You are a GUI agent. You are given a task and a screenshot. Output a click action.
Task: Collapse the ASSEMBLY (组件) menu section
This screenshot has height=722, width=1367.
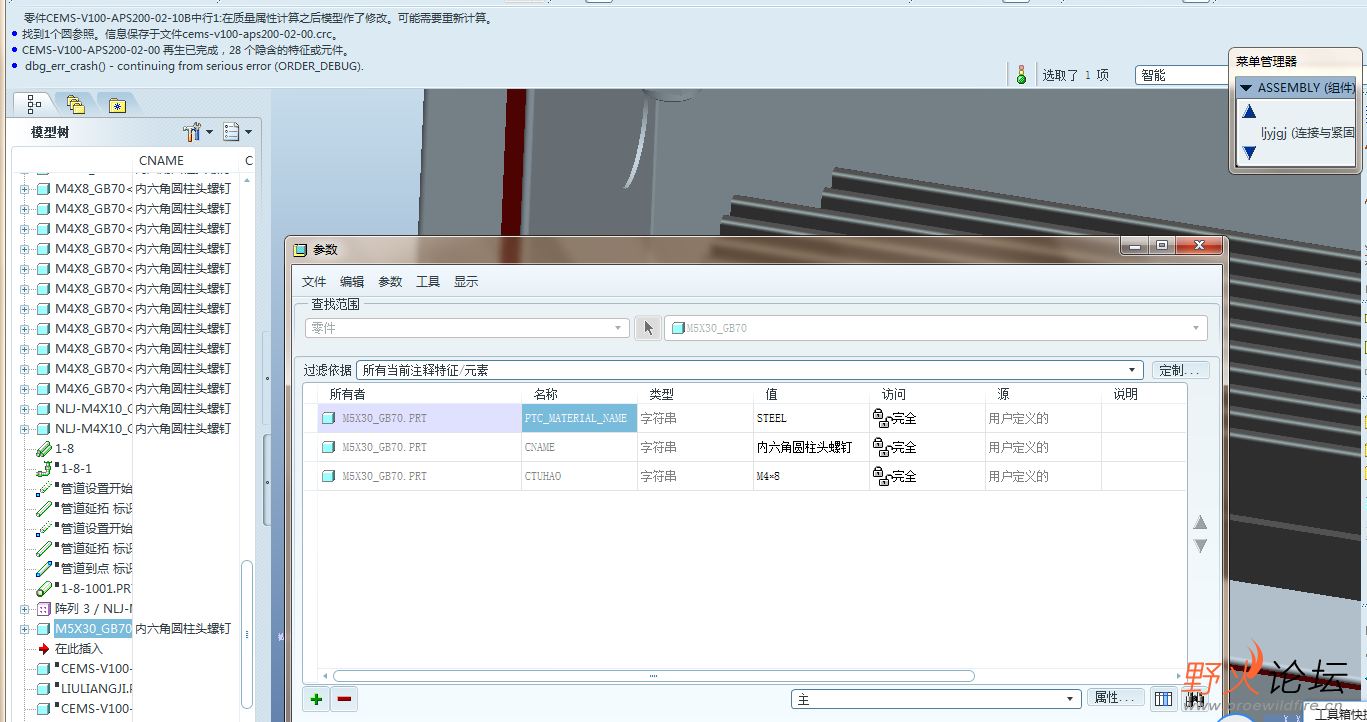pos(1246,88)
